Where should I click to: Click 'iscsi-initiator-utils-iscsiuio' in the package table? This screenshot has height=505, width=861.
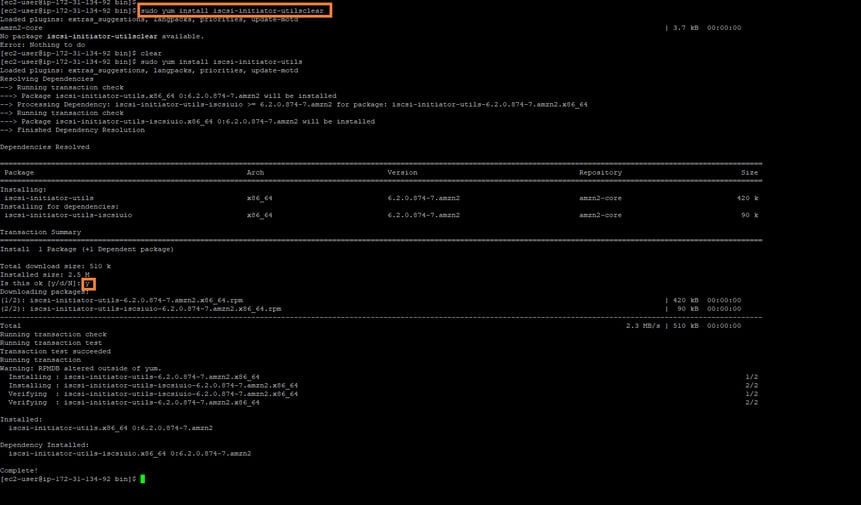click(68, 214)
